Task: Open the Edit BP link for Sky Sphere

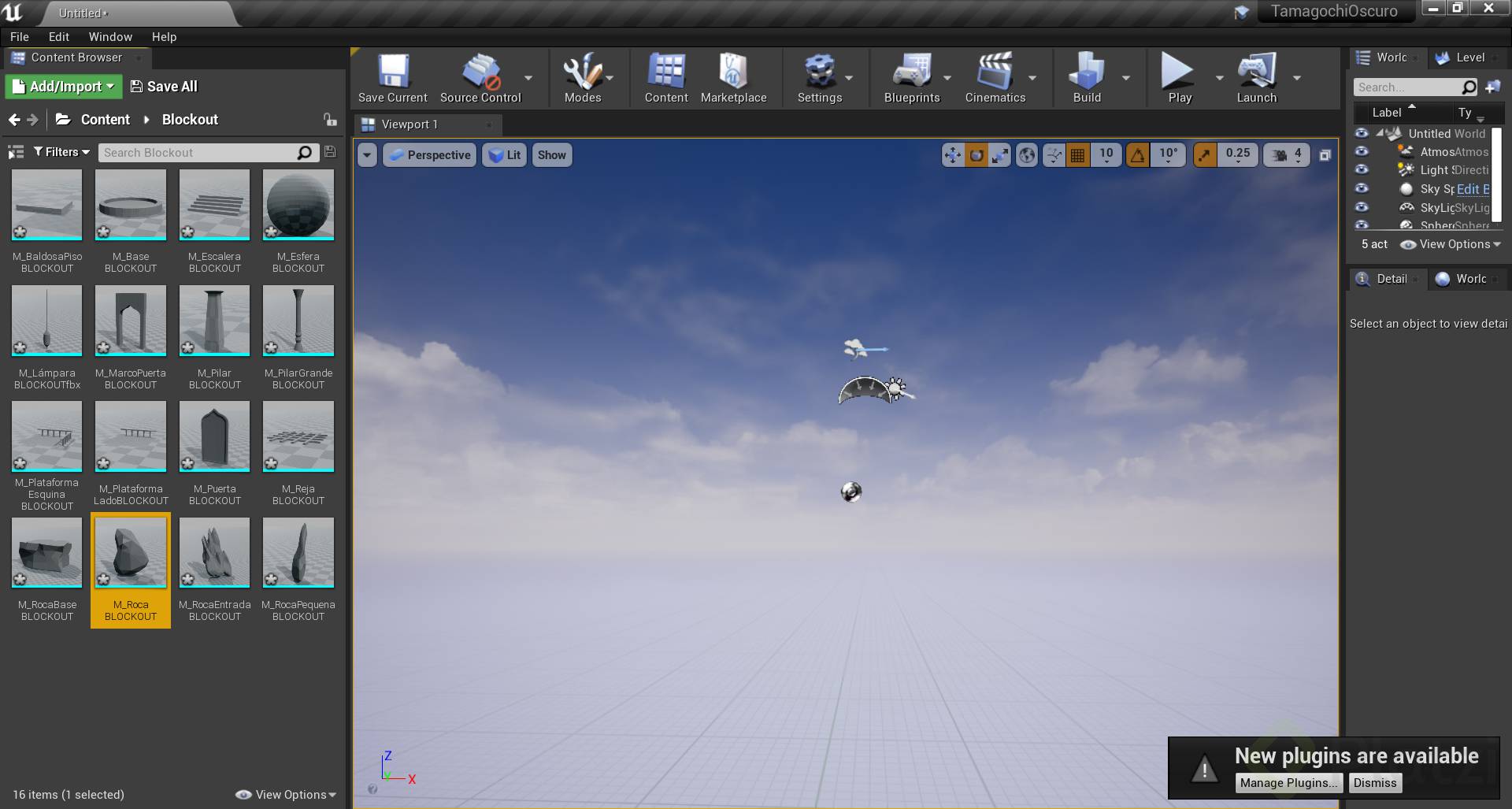Action: click(x=1473, y=189)
